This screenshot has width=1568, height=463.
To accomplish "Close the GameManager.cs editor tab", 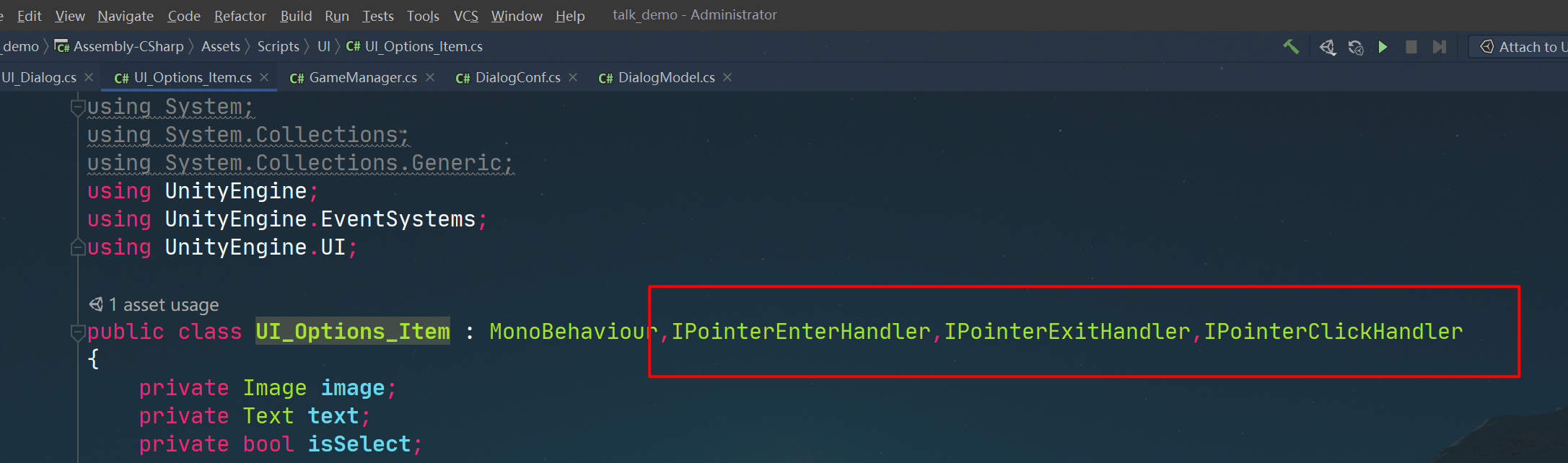I will (x=430, y=77).
